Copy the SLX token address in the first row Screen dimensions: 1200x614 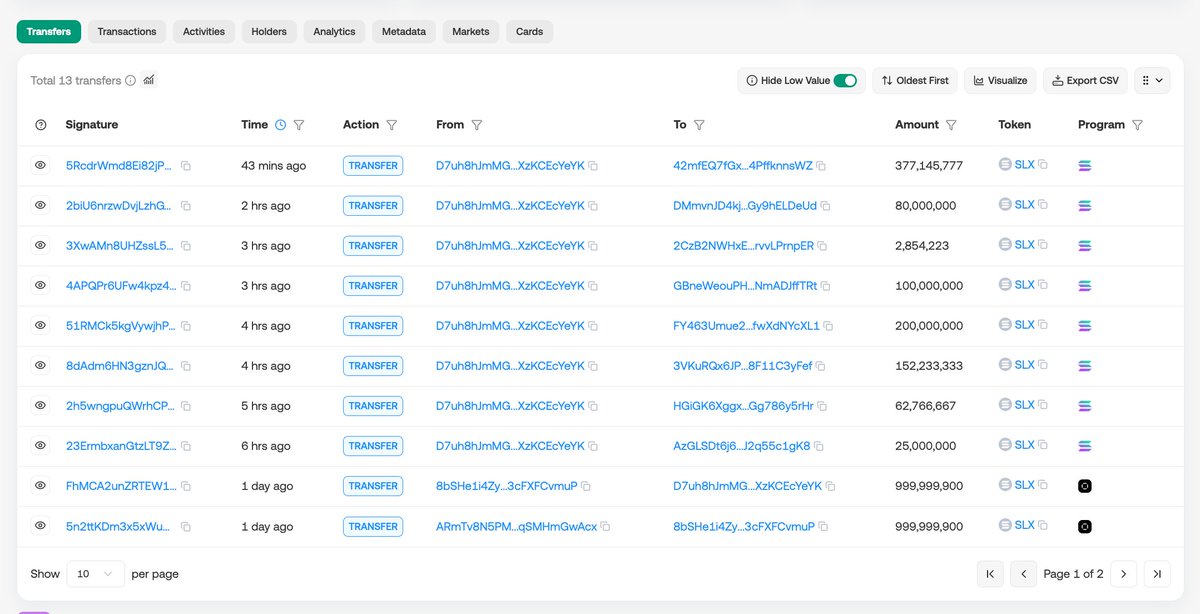(x=1043, y=164)
